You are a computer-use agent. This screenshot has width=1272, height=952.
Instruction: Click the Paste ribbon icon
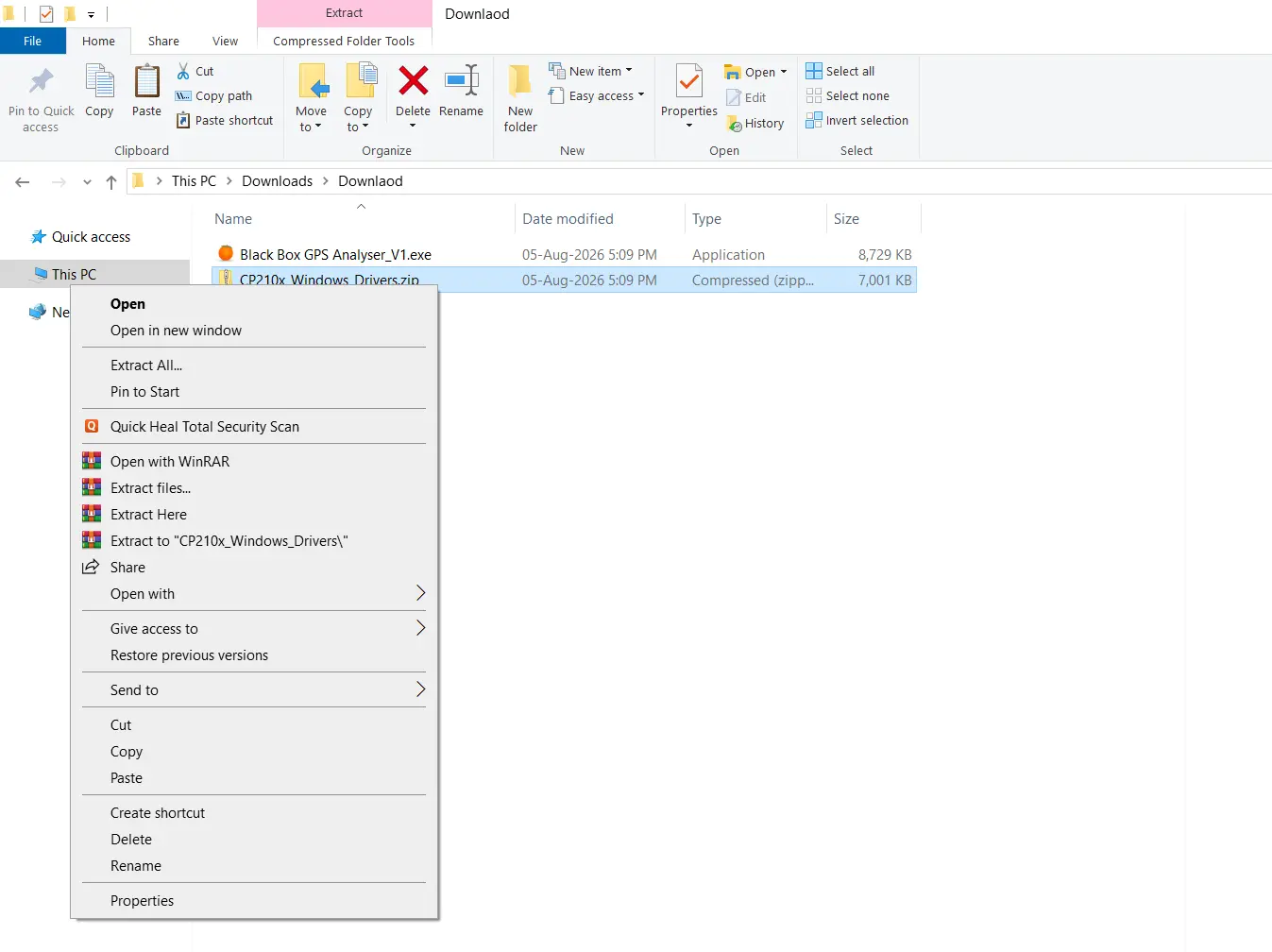[x=146, y=82]
